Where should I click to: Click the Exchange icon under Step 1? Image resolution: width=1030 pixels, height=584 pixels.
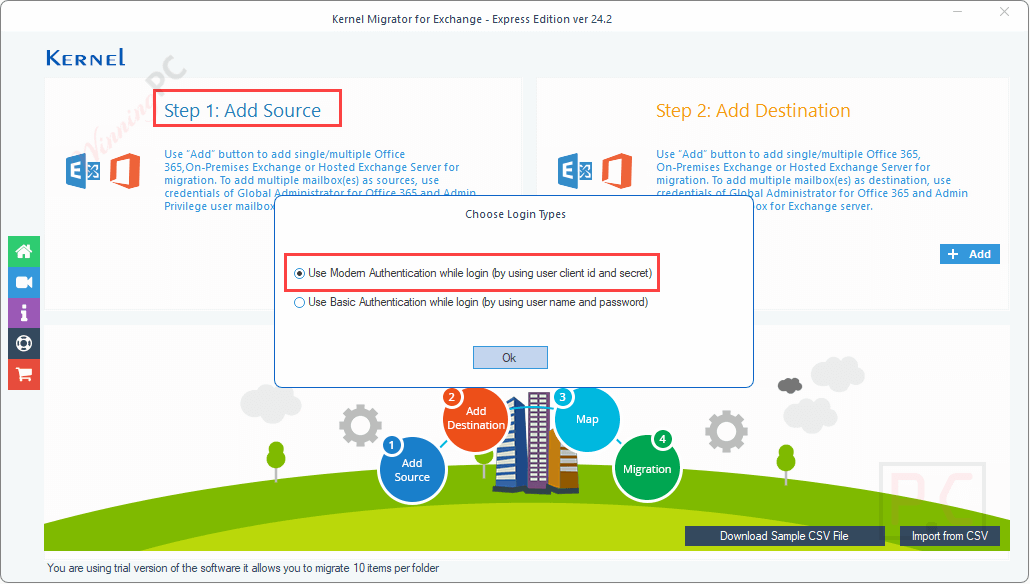(83, 171)
